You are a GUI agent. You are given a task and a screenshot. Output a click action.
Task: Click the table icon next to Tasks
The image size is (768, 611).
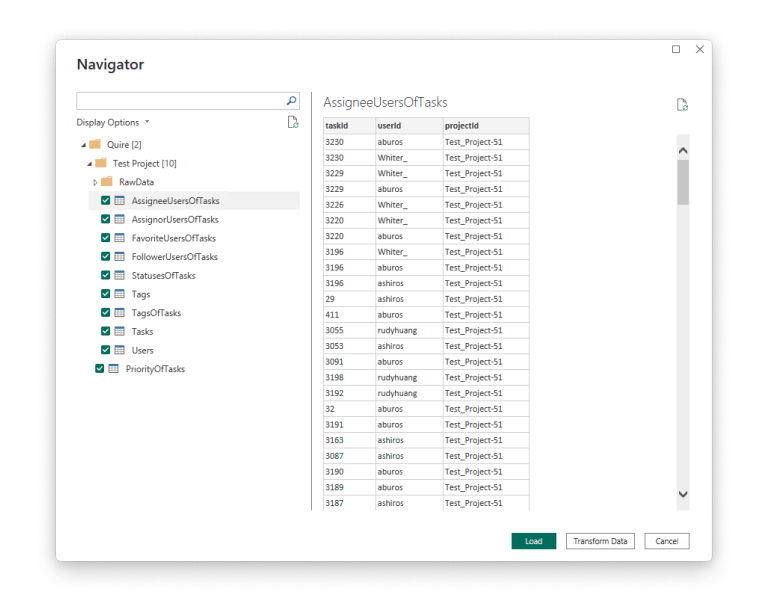tap(119, 332)
